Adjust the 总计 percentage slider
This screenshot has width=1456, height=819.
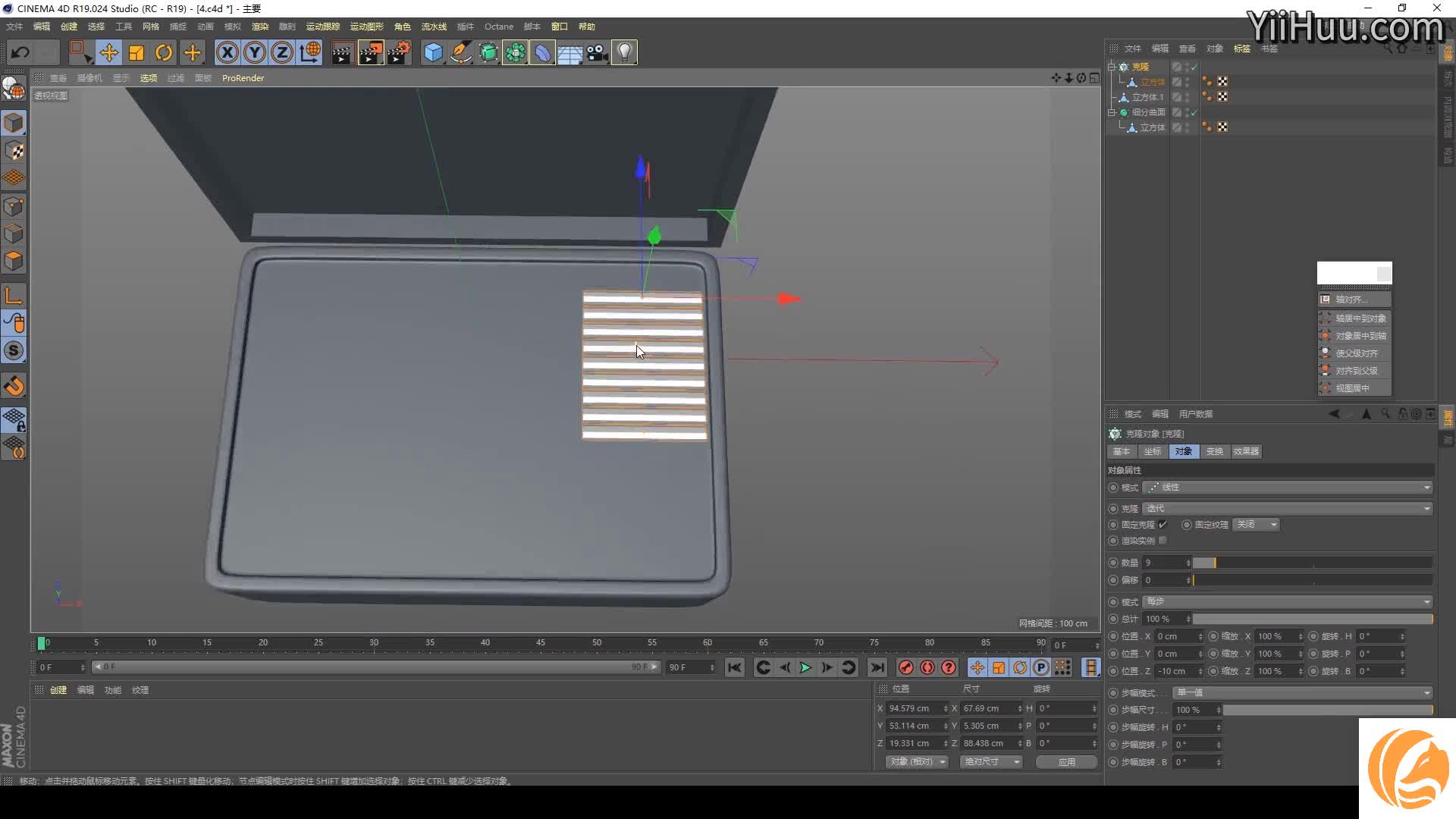pyautogui.click(x=1312, y=619)
